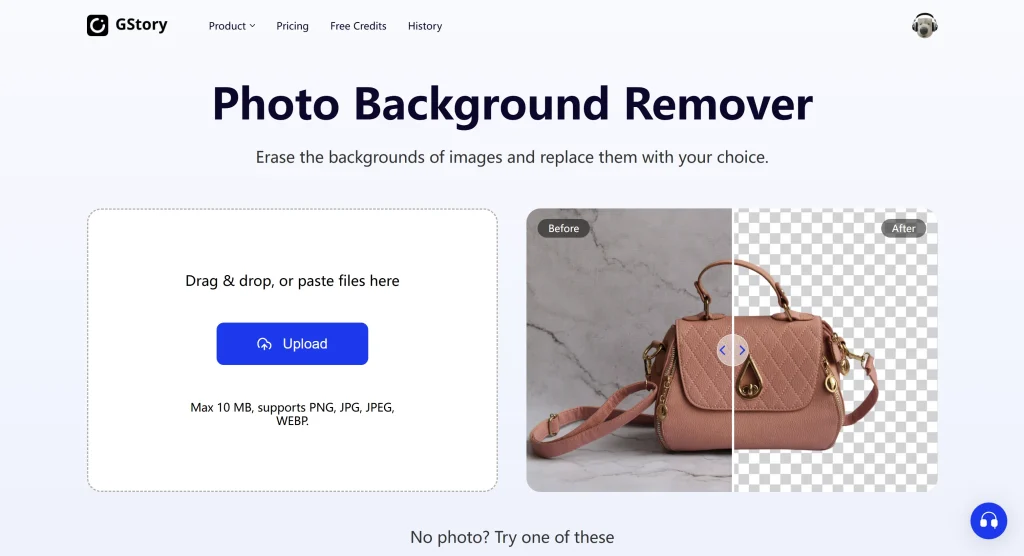The image size is (1024, 556).
Task: Click the before/after divider slider line
Action: coord(732,281)
